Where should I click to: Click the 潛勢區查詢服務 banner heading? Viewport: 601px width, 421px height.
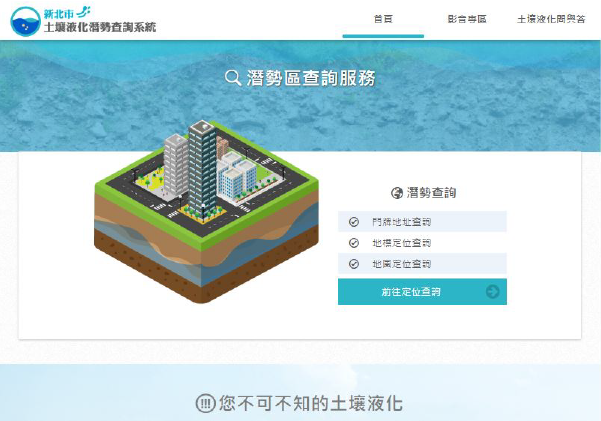pyautogui.click(x=310, y=78)
